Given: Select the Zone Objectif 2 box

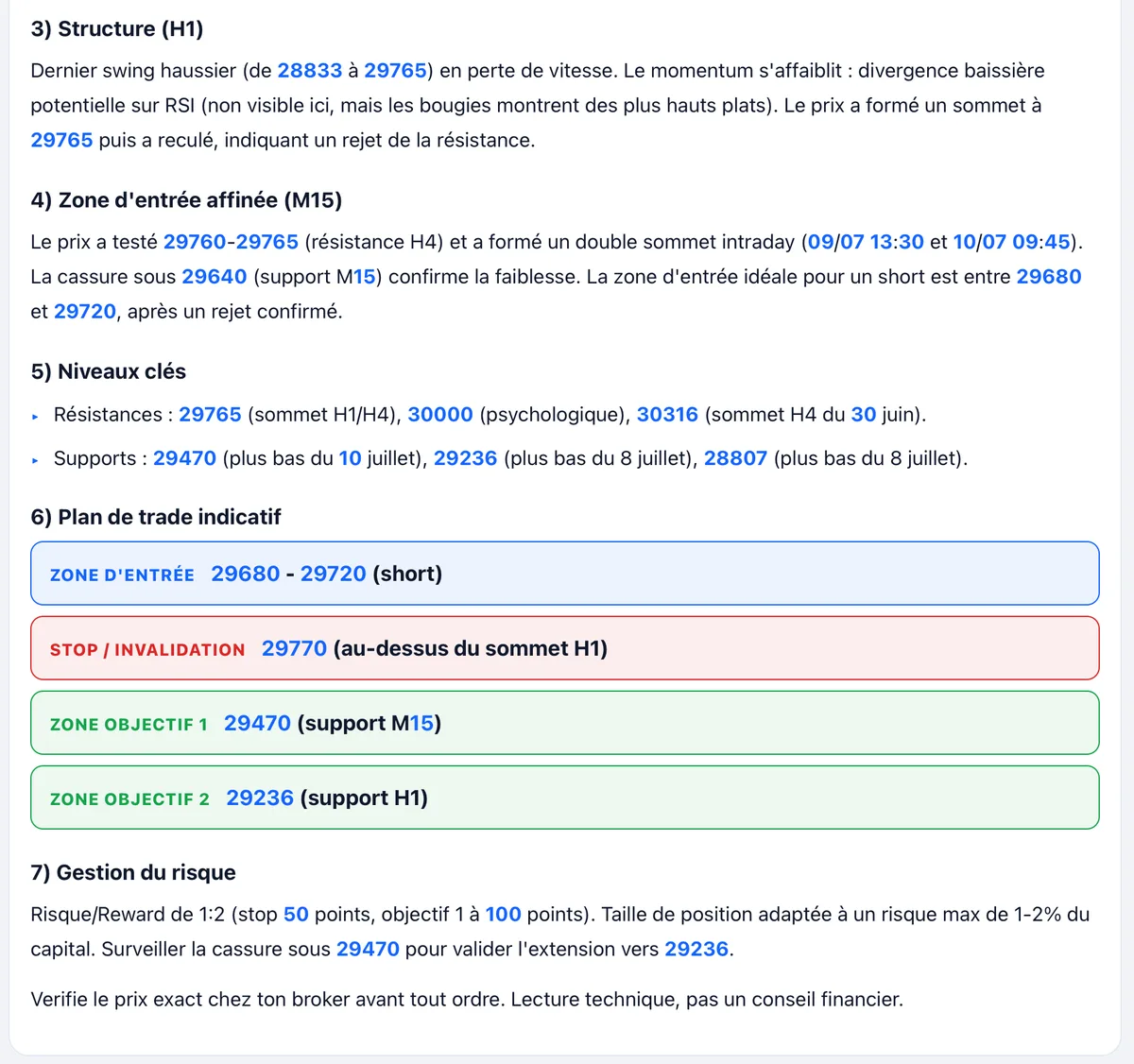Looking at the screenshot, I should pyautogui.click(x=565, y=798).
